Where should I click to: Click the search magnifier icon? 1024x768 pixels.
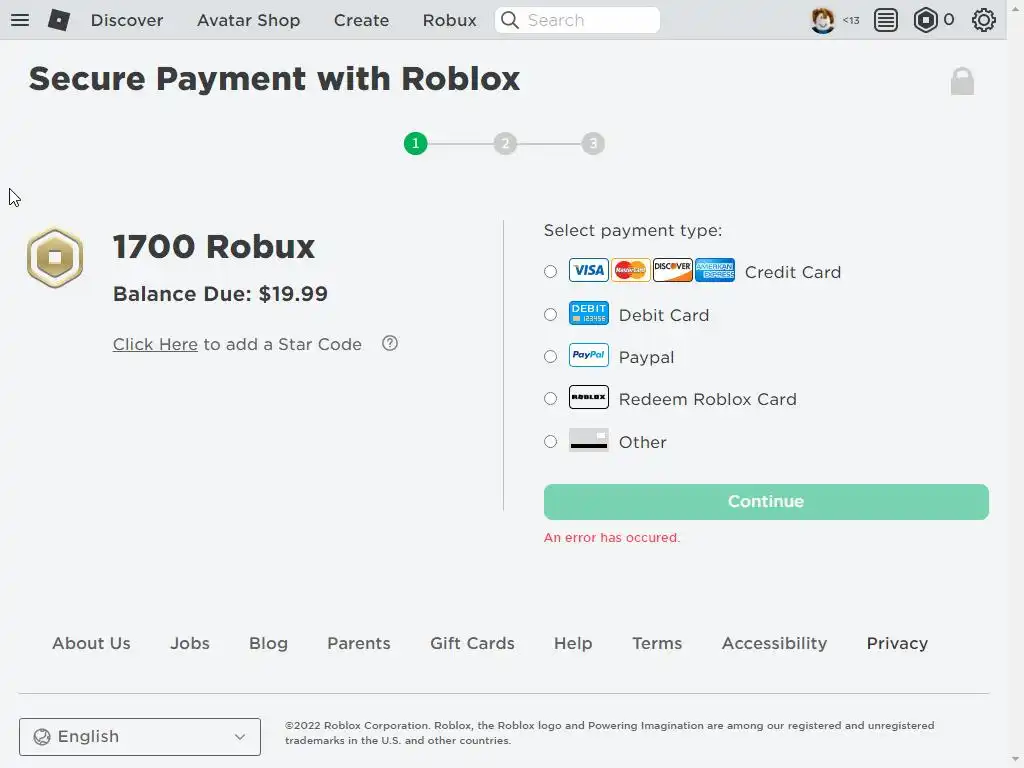coord(510,20)
